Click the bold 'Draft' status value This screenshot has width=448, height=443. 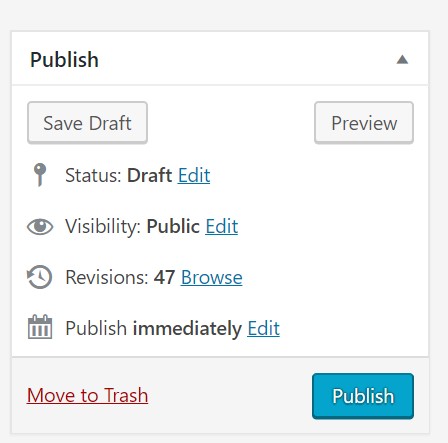click(x=150, y=175)
